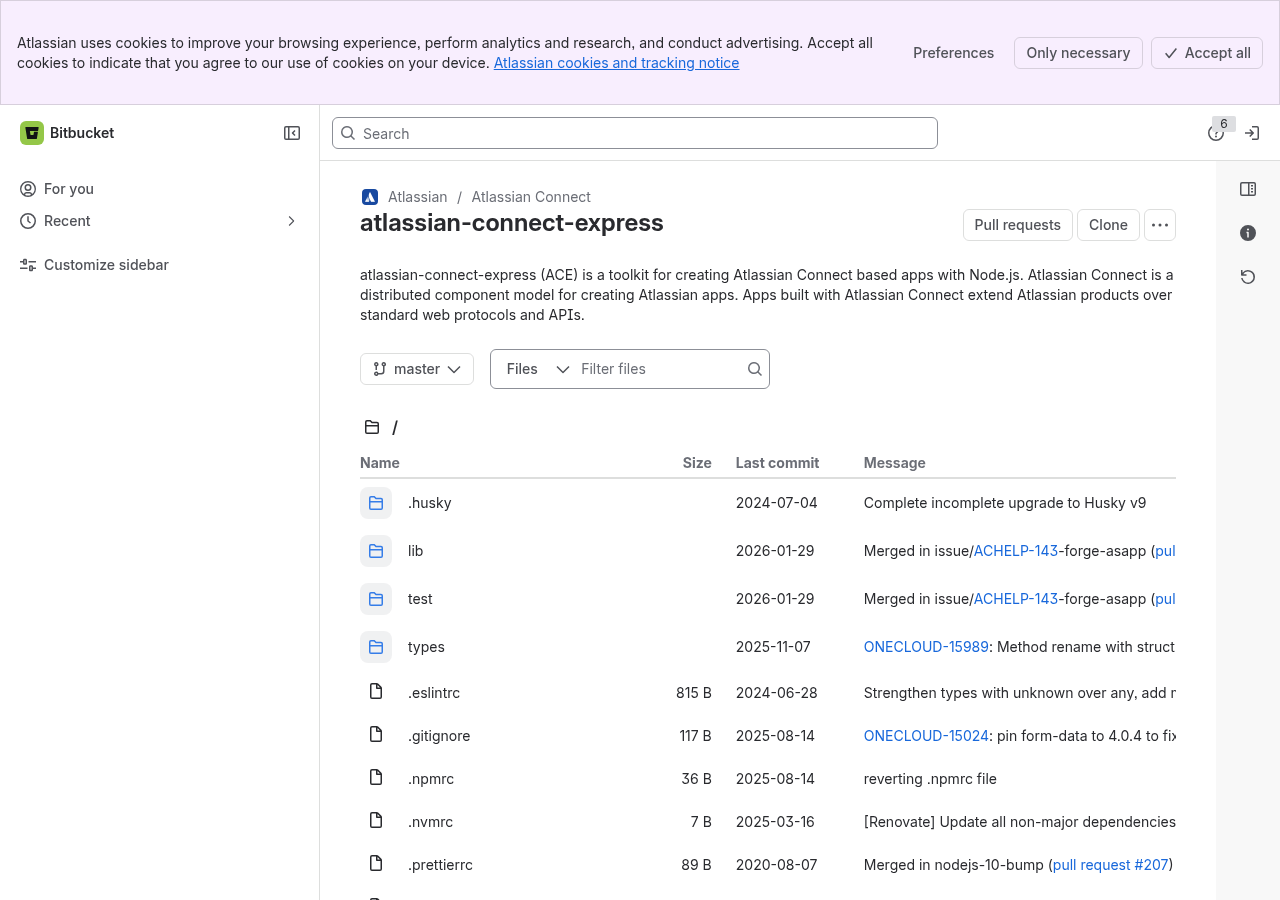This screenshot has height=900, width=1280.
Task: Open cookie Preferences
Action: pyautogui.click(x=953, y=53)
